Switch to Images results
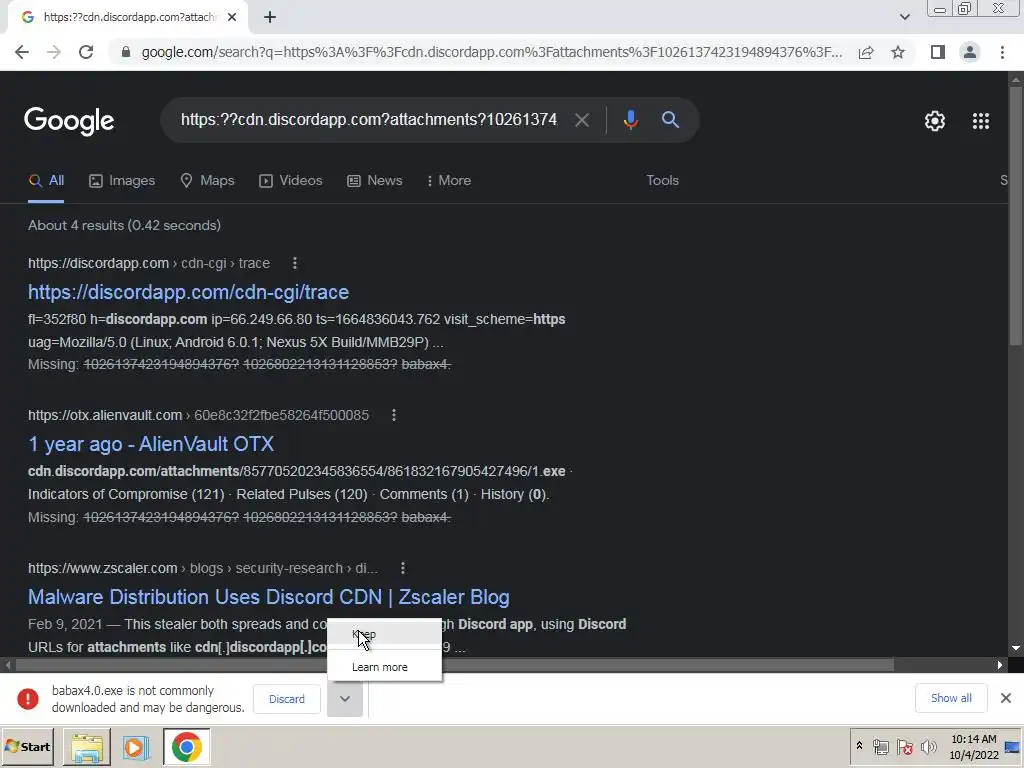The height and width of the screenshot is (768, 1024). point(122,181)
